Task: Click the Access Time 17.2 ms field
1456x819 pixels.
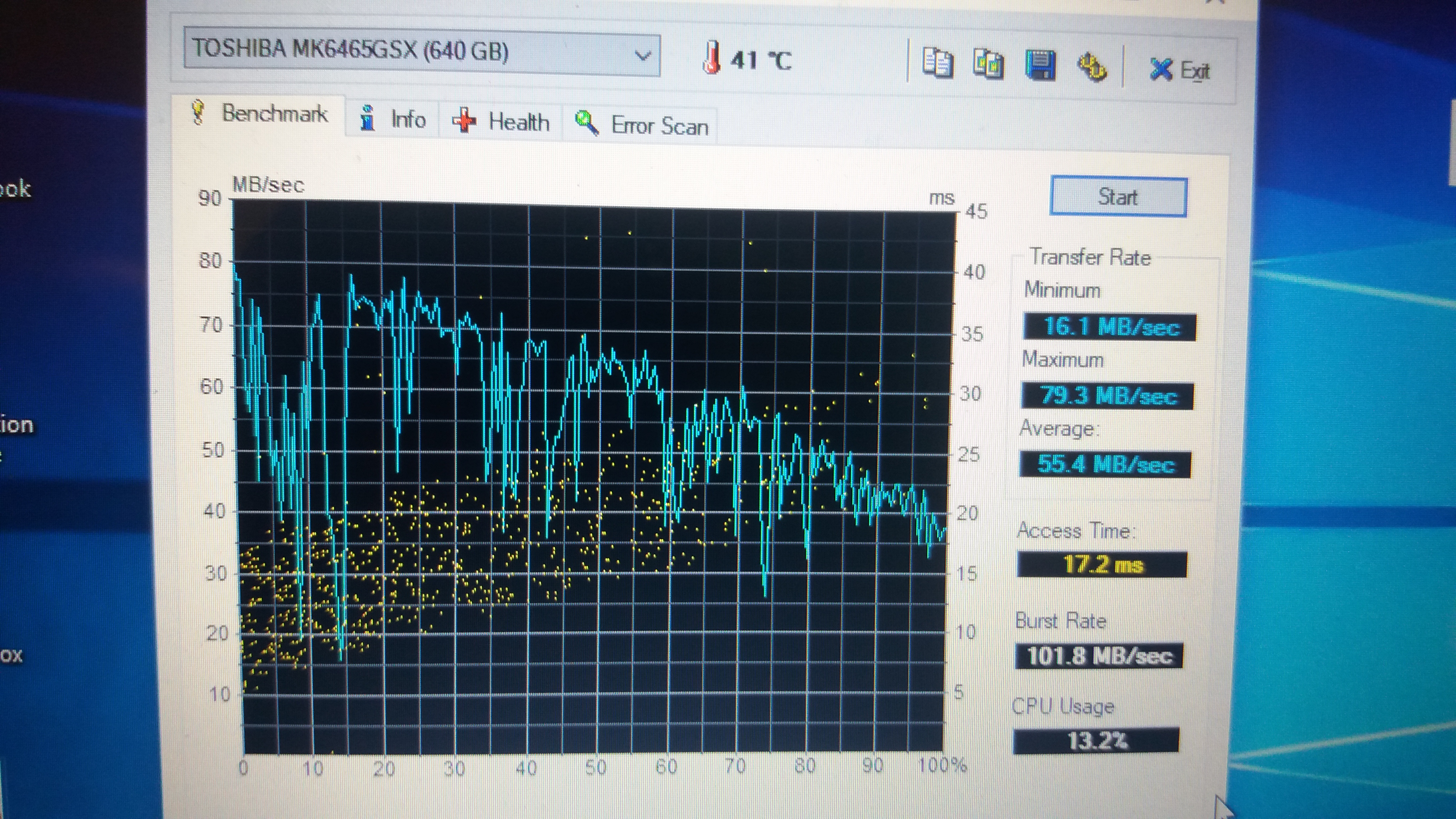Action: click(x=1102, y=564)
